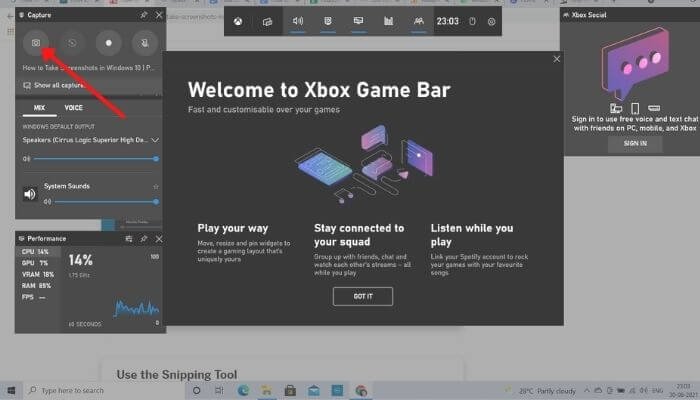700x400 pixels.
Task: Close the Capture widget
Action: click(159, 15)
